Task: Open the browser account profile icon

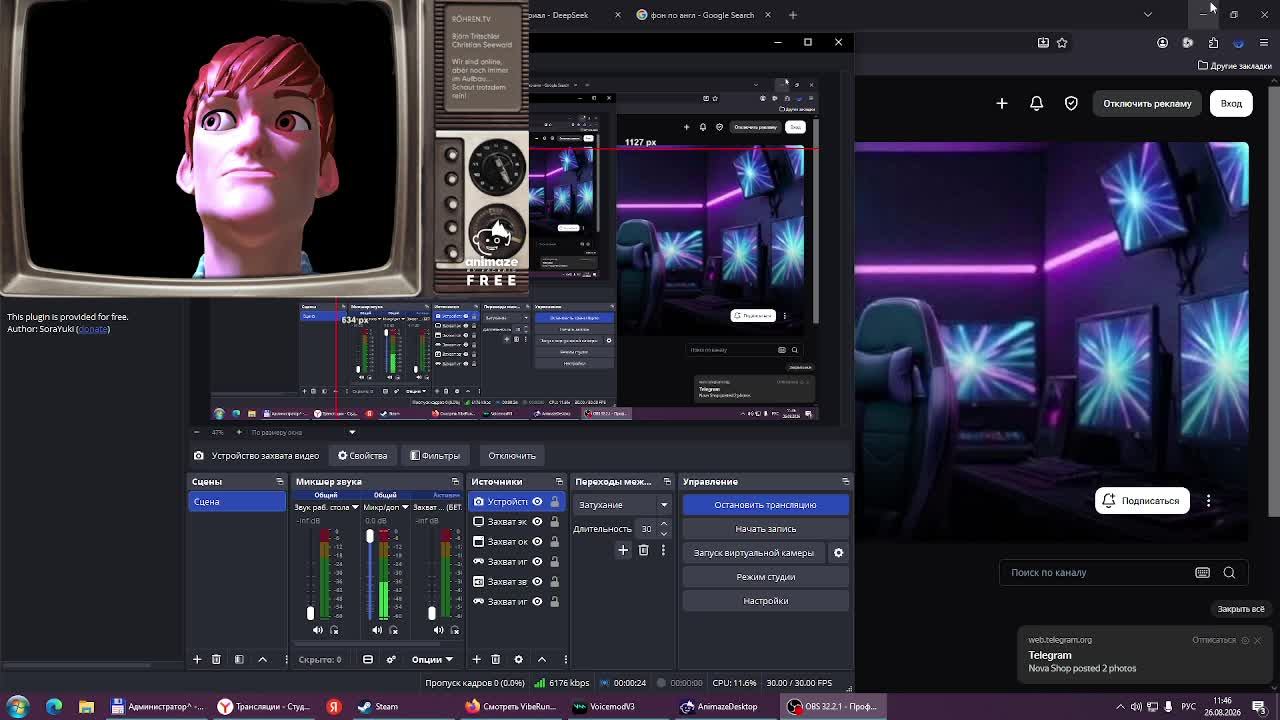Action: click(x=1162, y=42)
